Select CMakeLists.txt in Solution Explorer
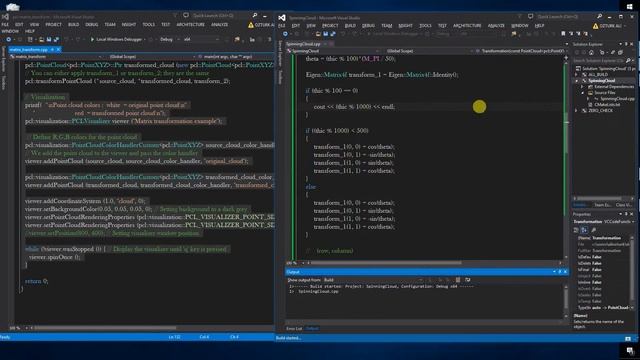640x360 pixels. click(607, 105)
